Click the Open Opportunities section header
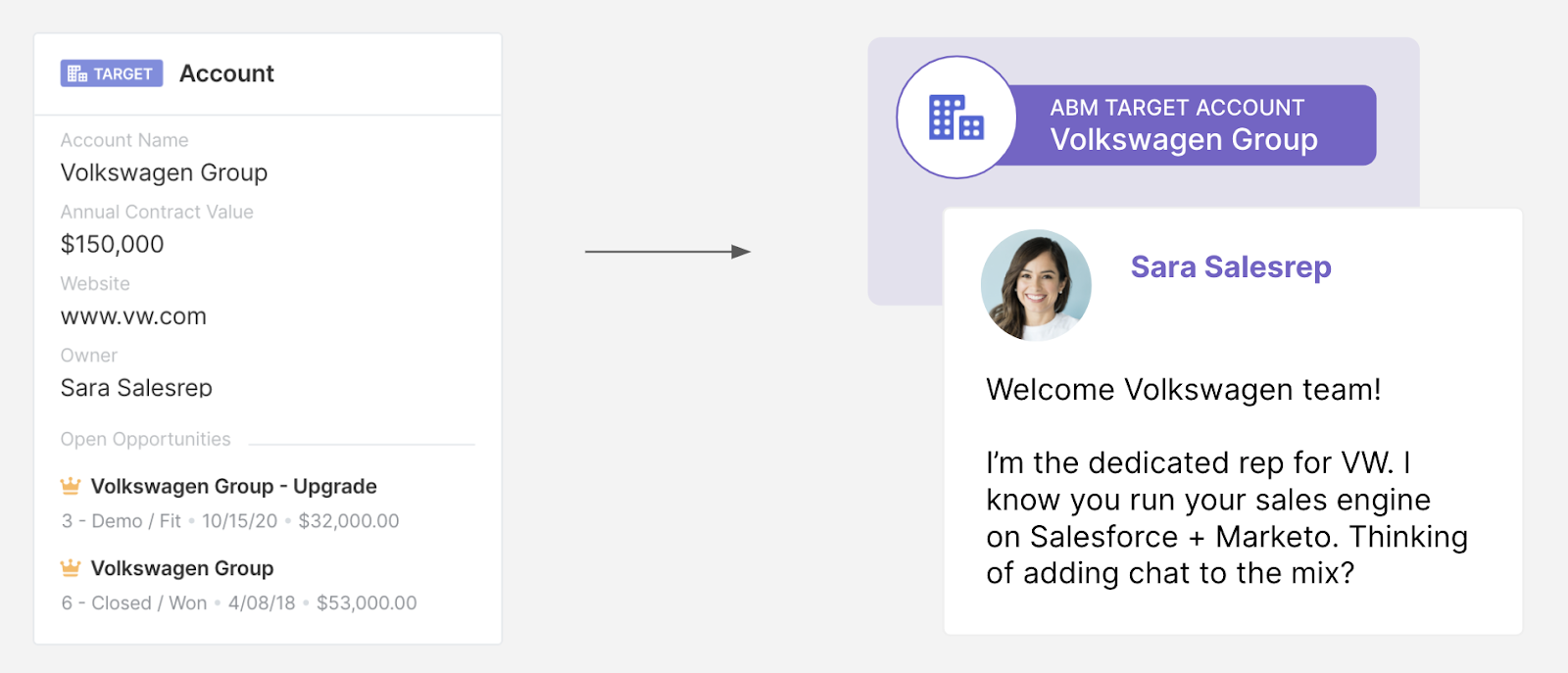 (145, 439)
